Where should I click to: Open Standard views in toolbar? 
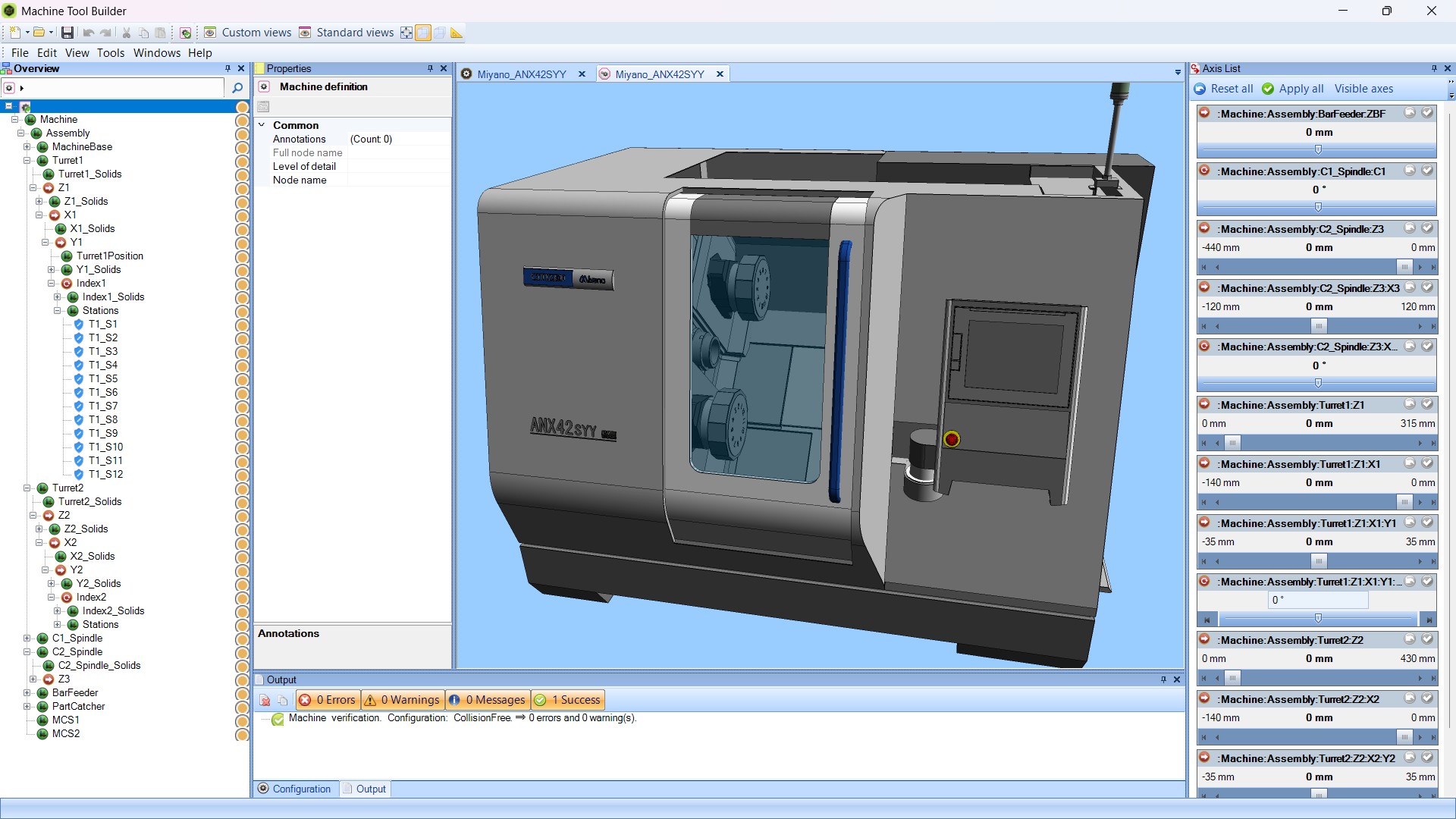coord(347,33)
